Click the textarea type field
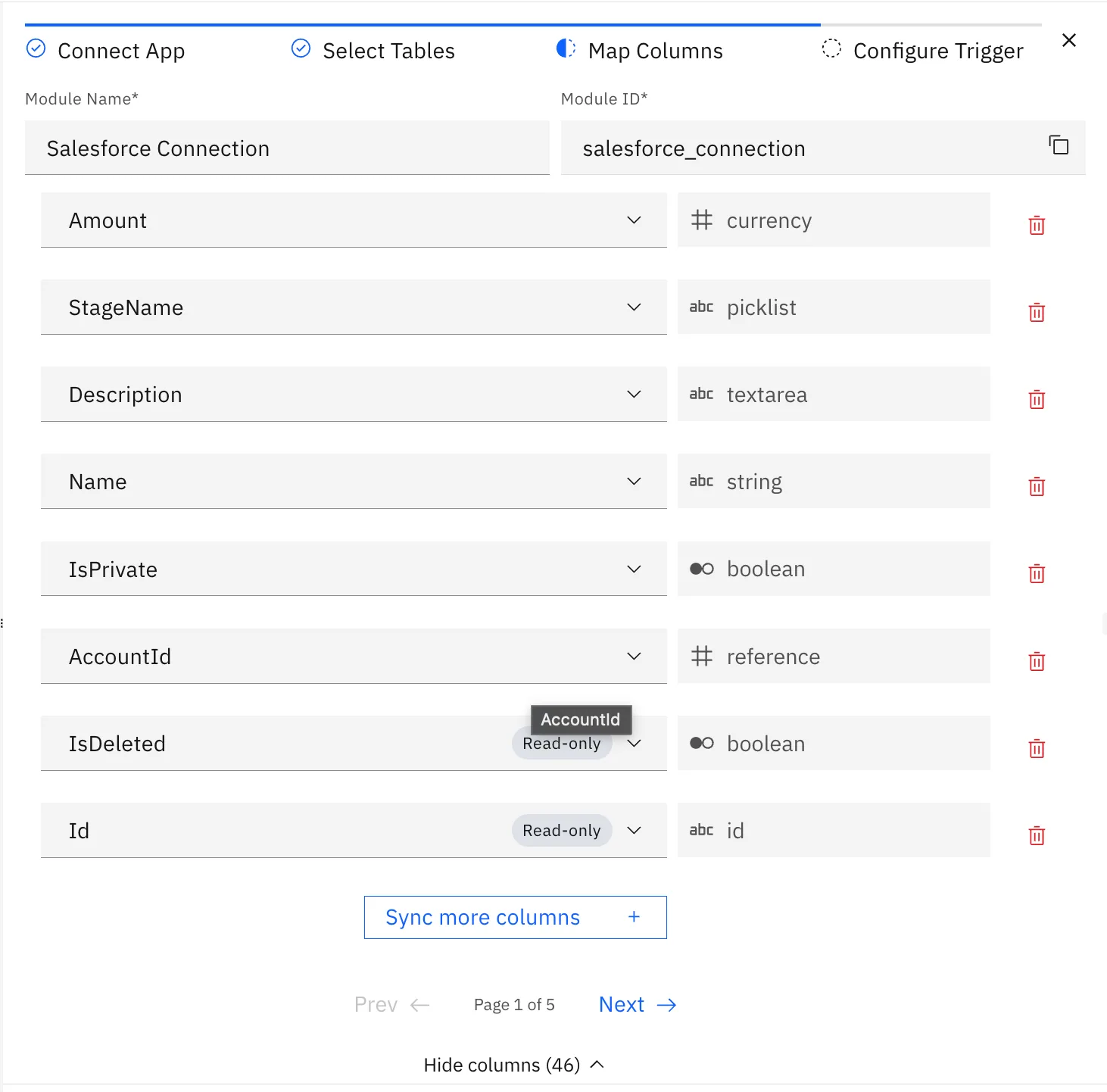This screenshot has width=1107, height=1092. [834, 394]
